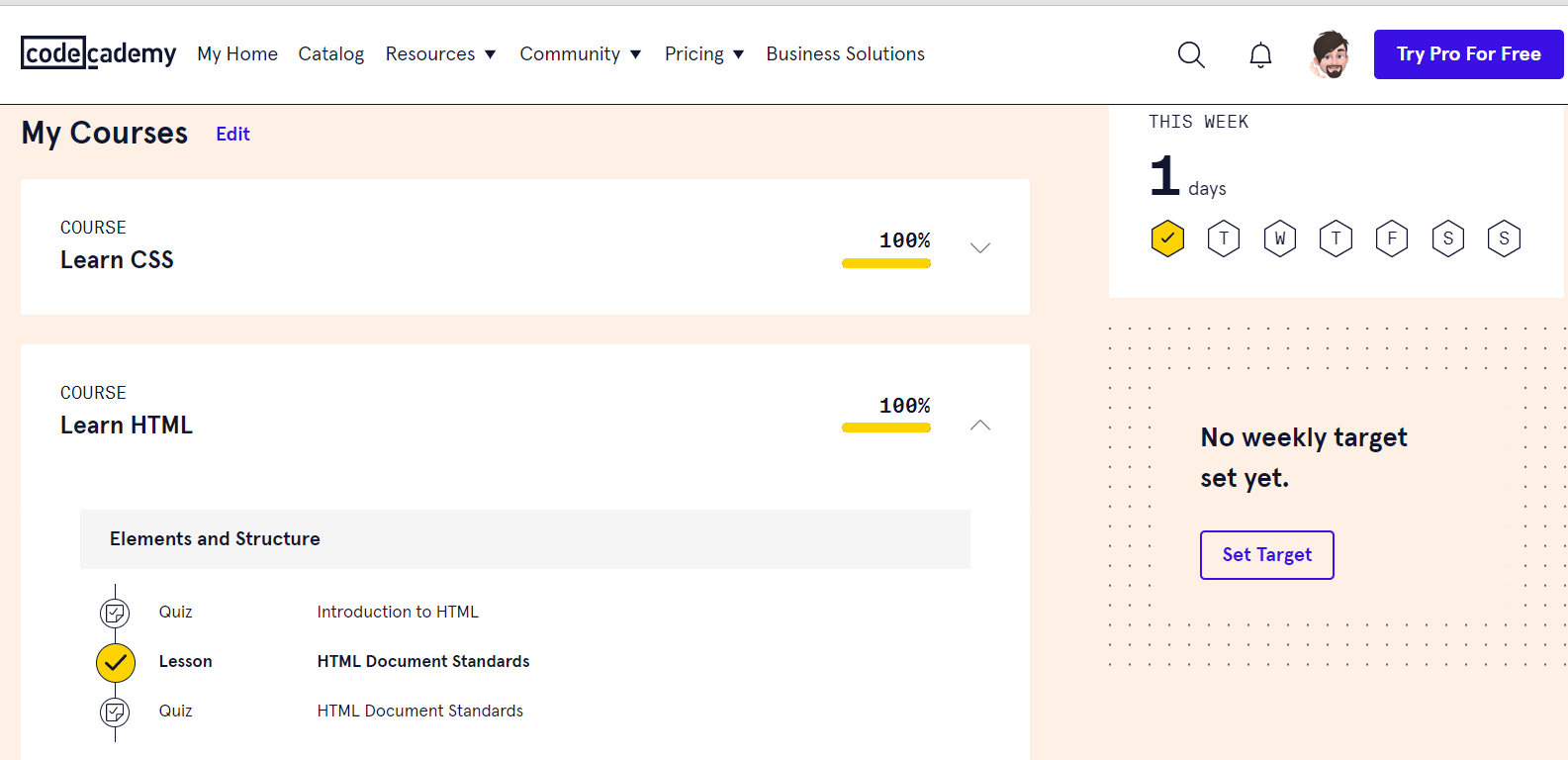Expand the Learn CSS course chevron

pos(980,247)
